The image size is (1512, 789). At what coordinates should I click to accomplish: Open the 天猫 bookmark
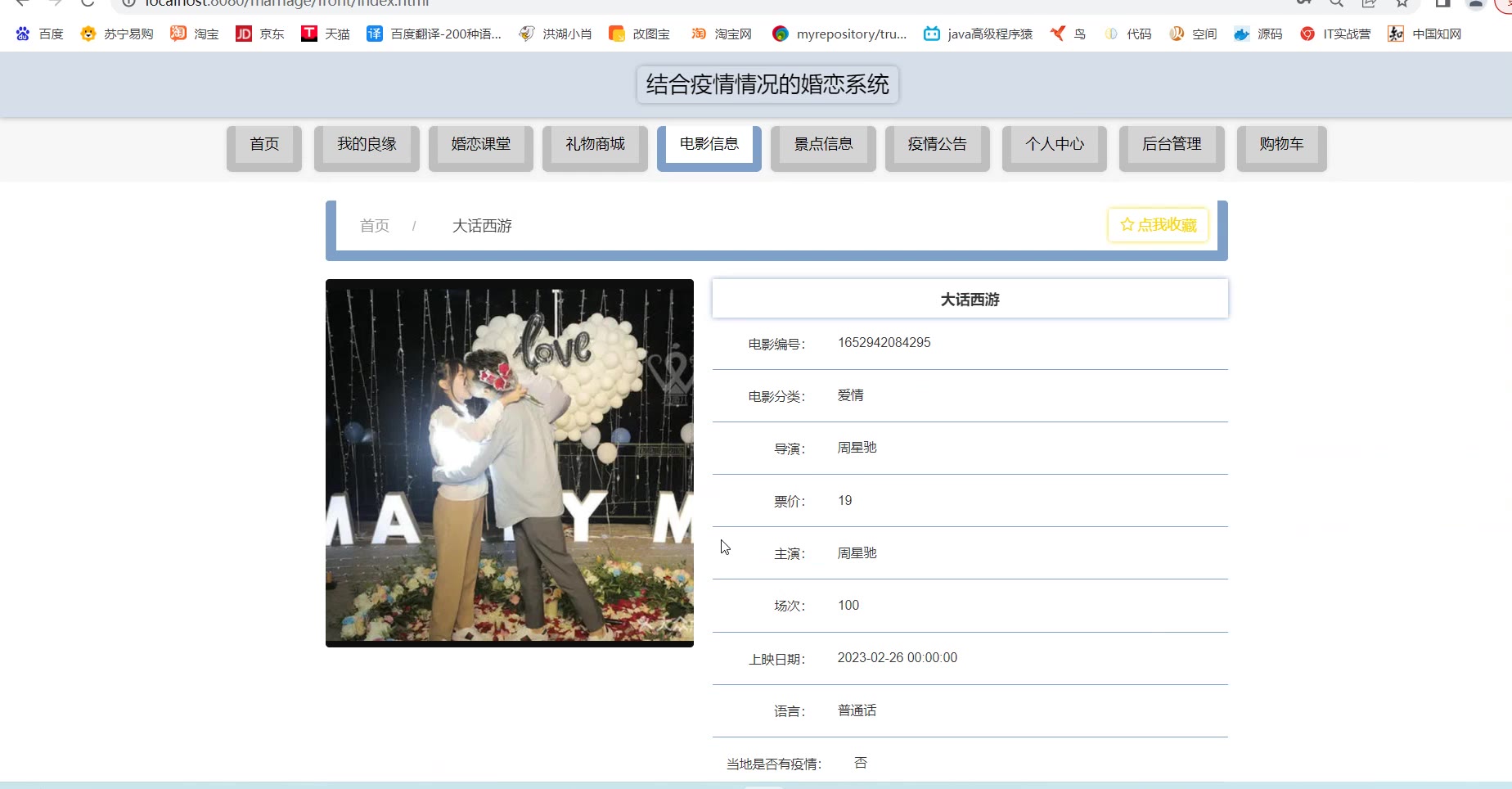tap(326, 34)
